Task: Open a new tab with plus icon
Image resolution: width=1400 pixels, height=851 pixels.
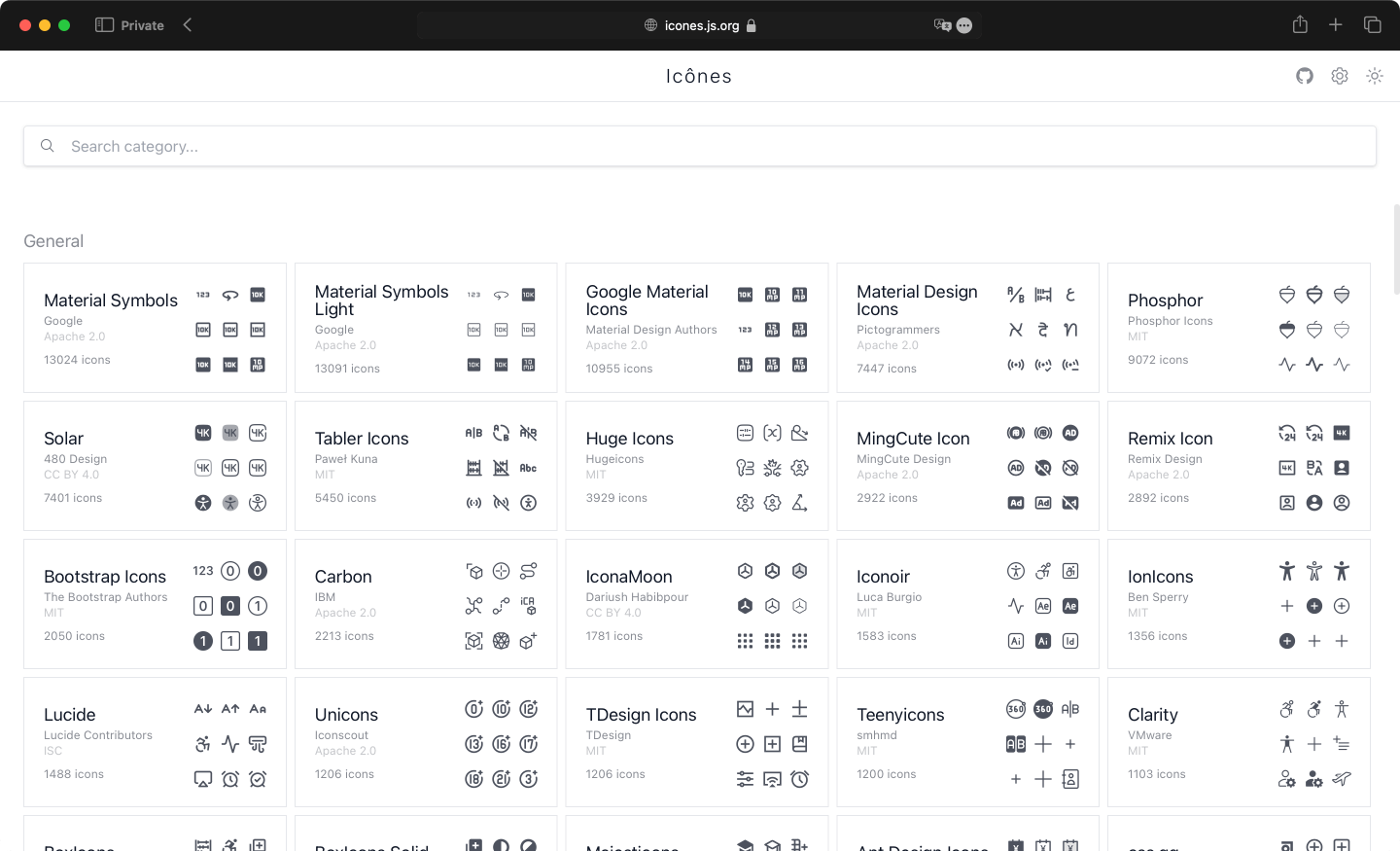Action: pos(1336,25)
